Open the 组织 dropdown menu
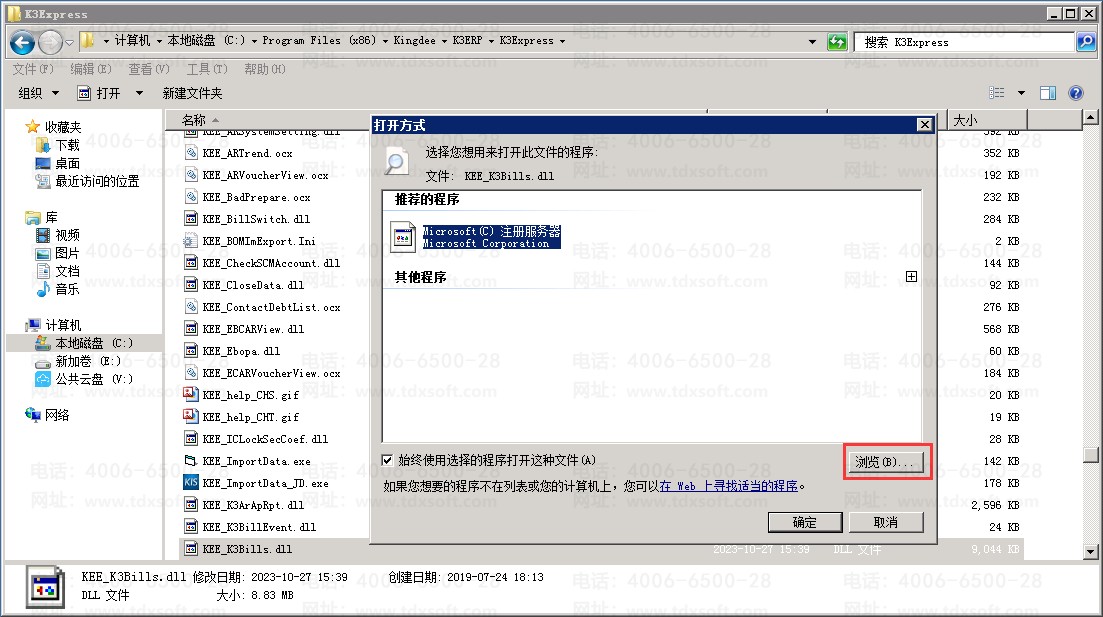1103x617 pixels. [39, 93]
